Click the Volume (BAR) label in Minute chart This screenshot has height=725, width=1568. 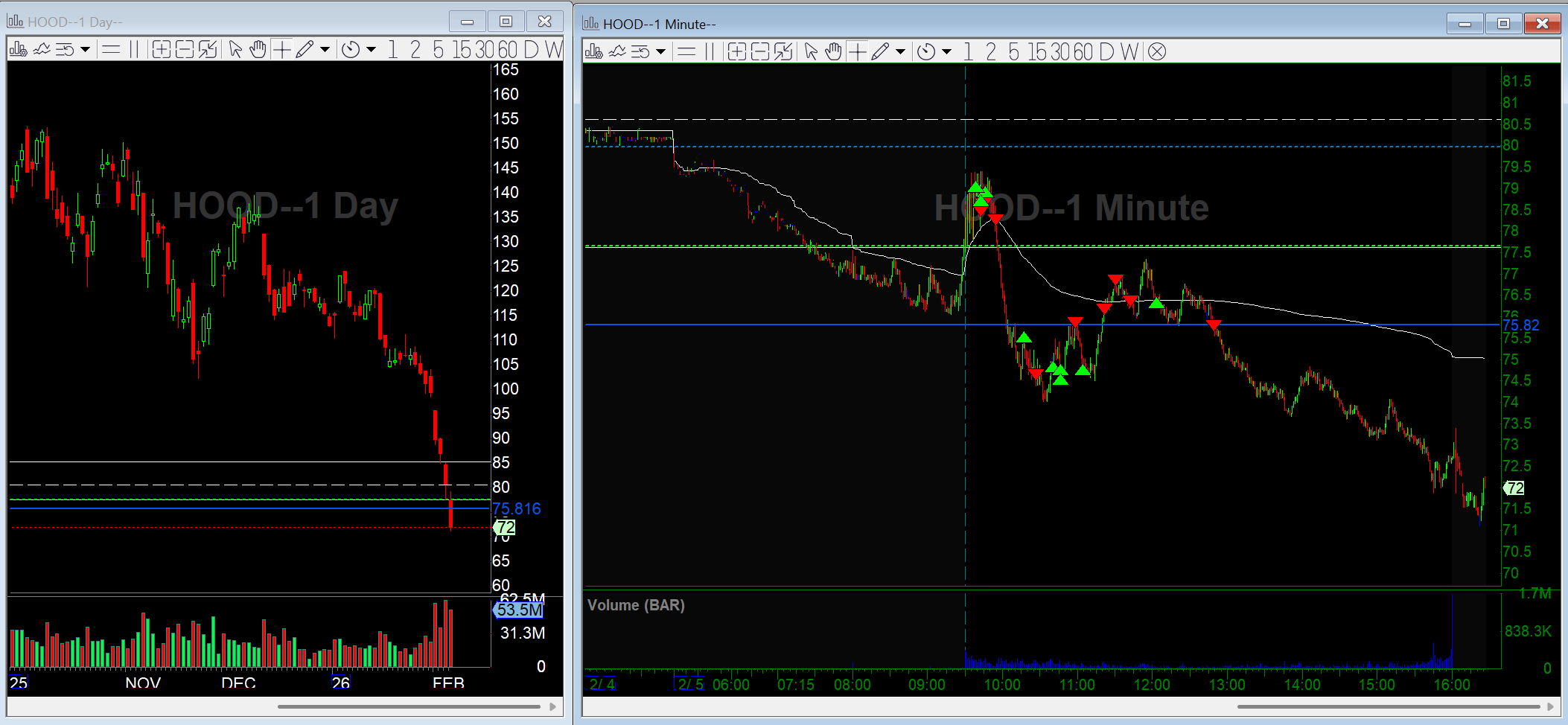click(x=636, y=605)
